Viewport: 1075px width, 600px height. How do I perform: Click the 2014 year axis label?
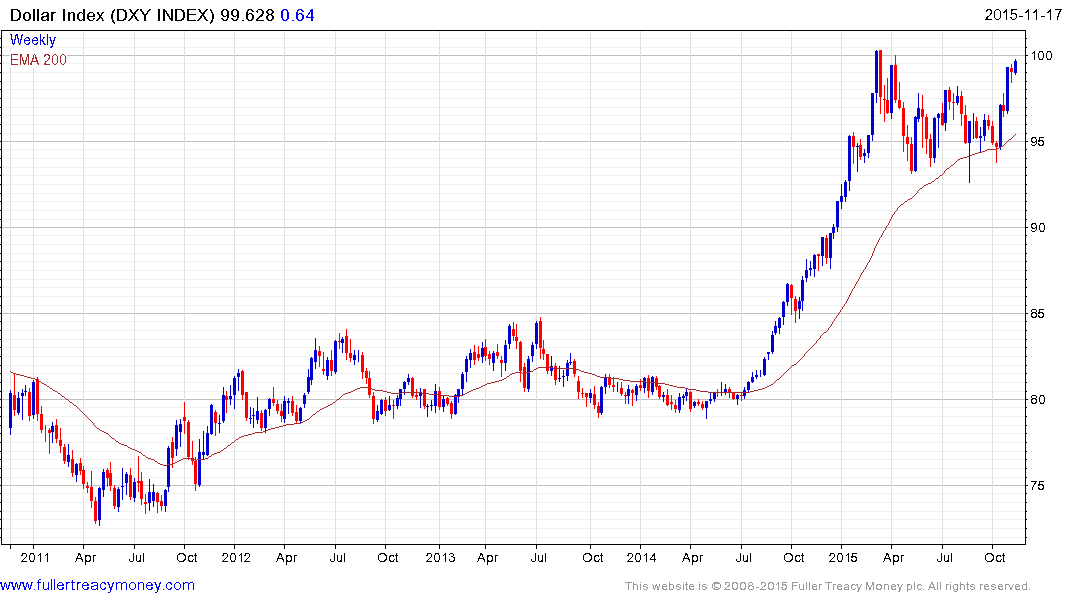click(x=642, y=557)
